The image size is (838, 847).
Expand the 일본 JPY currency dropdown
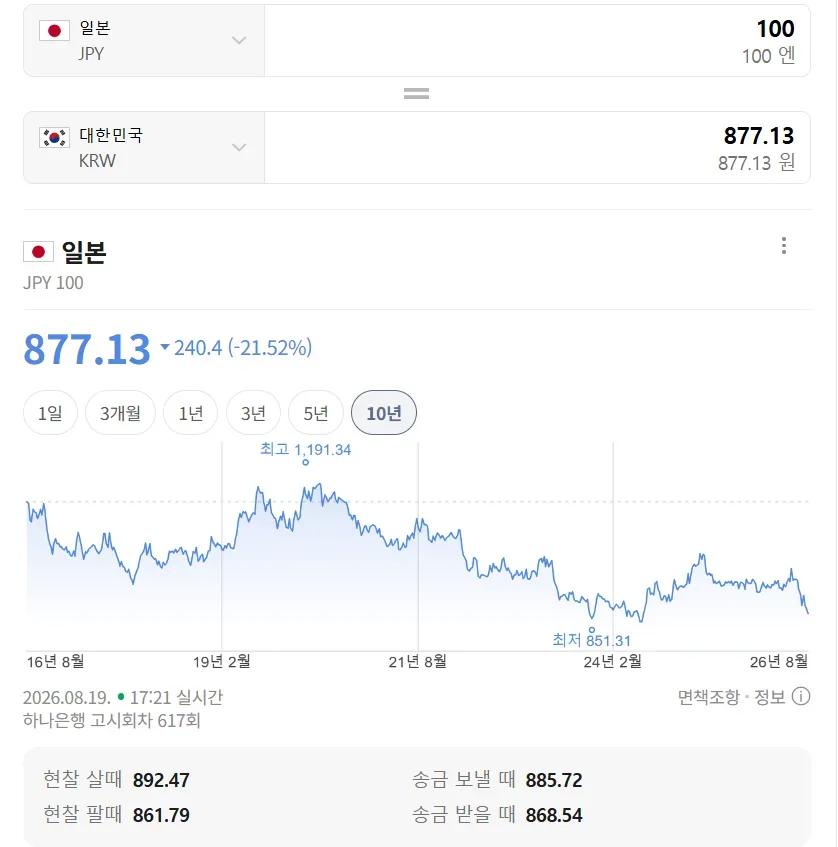click(x=144, y=41)
